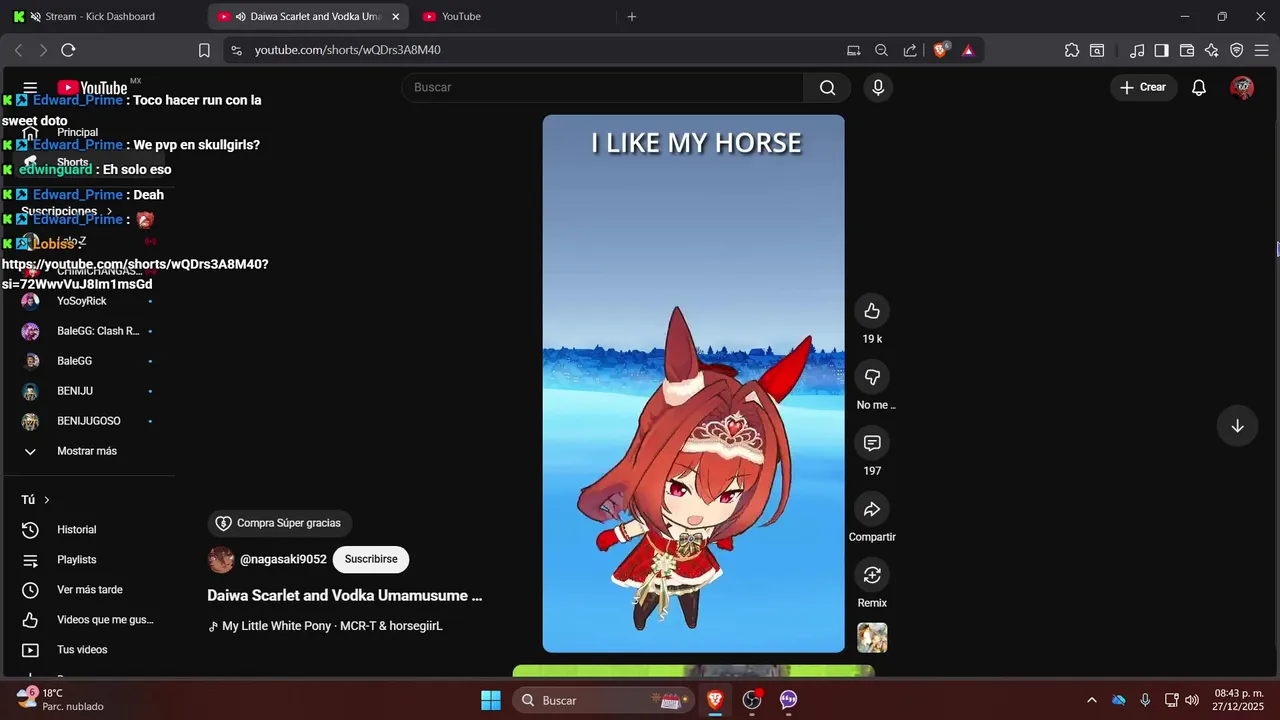
Task: Show hidden system tray icons
Action: [x=1091, y=700]
